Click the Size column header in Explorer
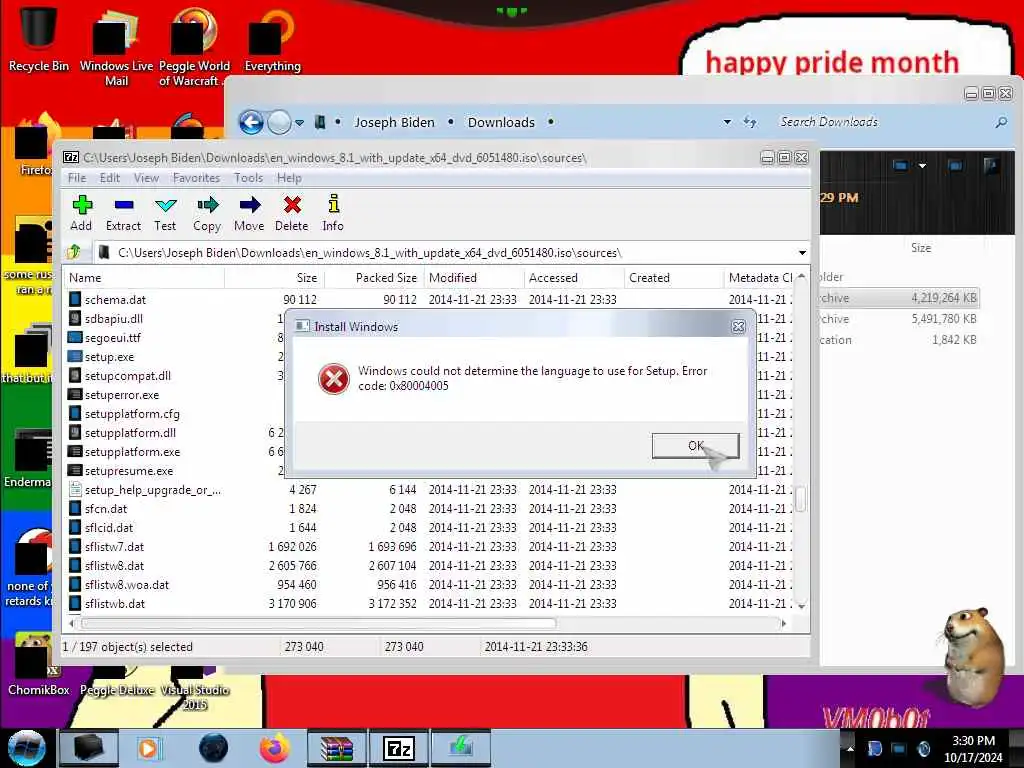 pyautogui.click(x=921, y=248)
